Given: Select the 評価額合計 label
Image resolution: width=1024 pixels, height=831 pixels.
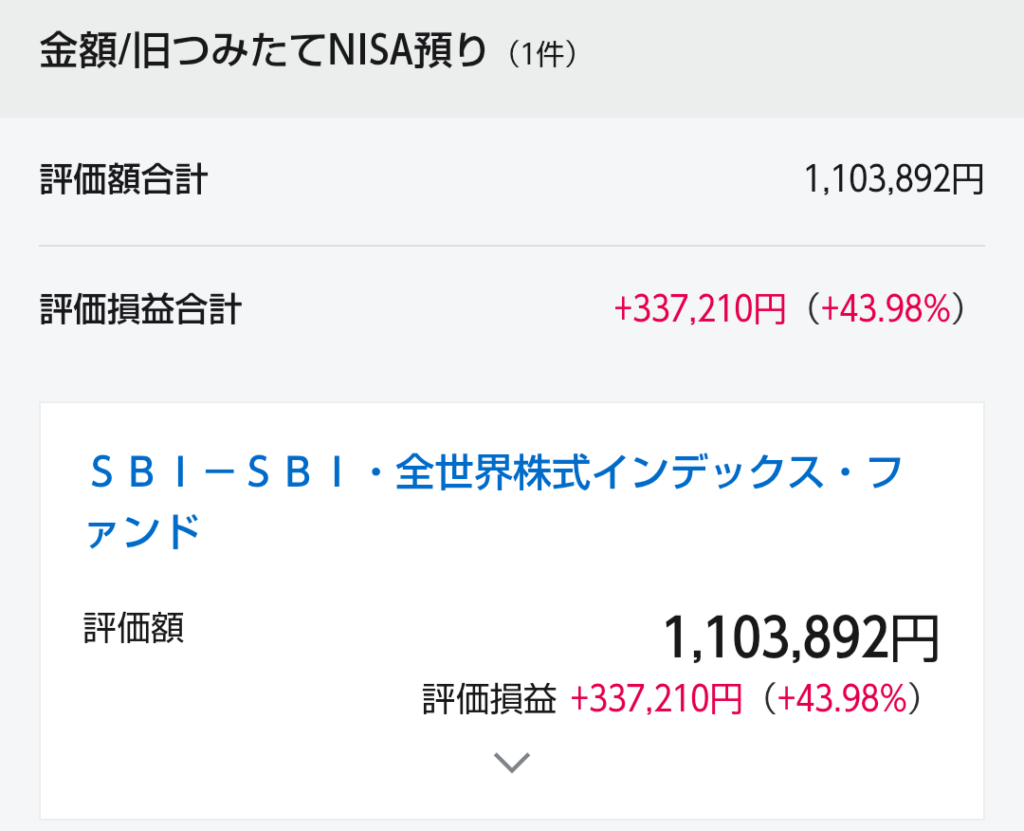Looking at the screenshot, I should pos(124,179).
